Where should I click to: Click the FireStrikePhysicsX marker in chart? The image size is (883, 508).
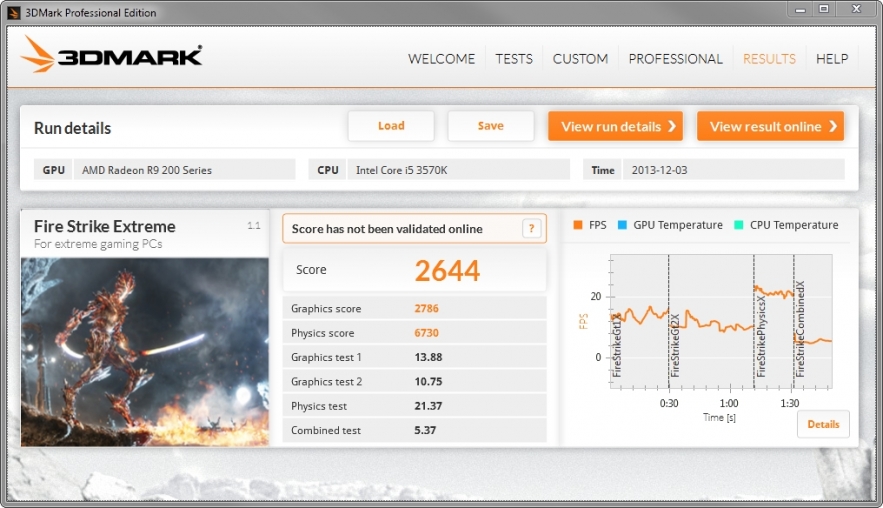[761, 336]
